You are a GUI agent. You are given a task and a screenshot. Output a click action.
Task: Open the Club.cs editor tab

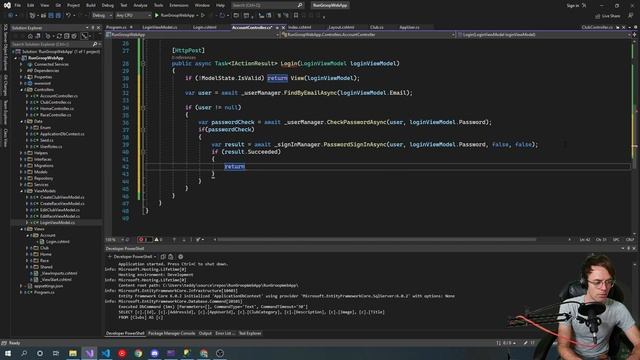tap(376, 27)
